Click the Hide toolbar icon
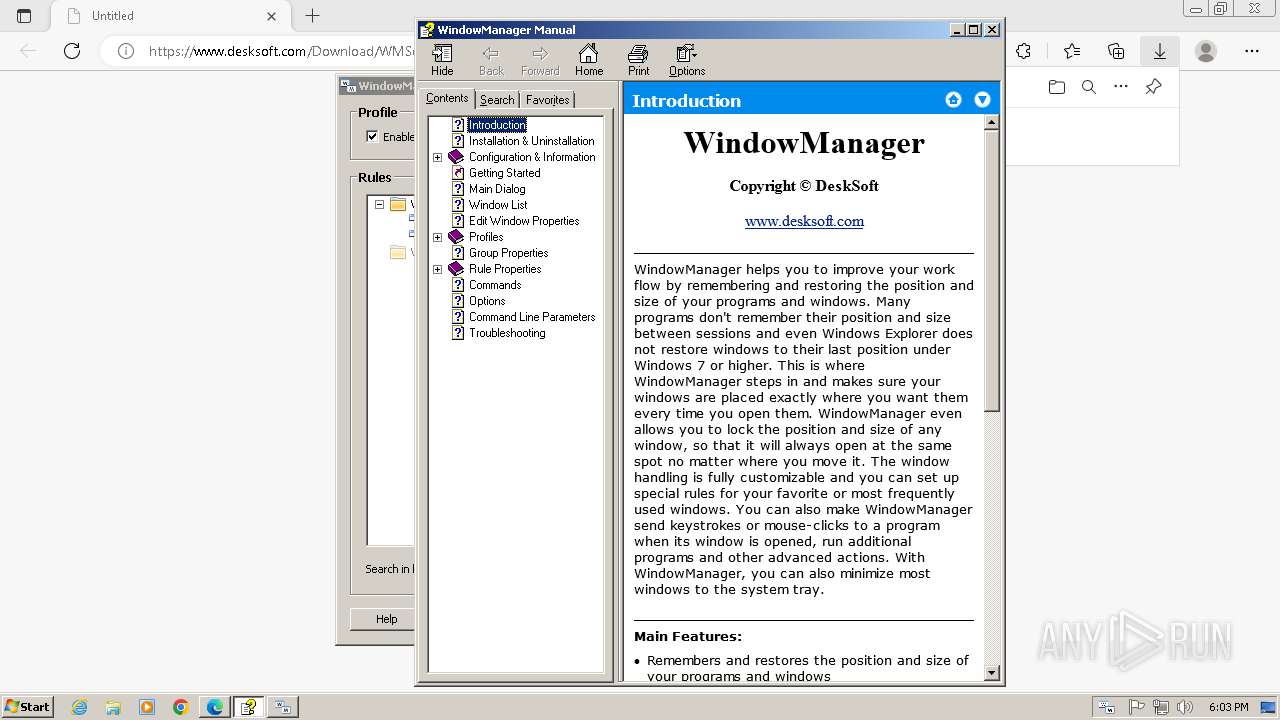Image resolution: width=1280 pixels, height=720 pixels. coord(442,60)
